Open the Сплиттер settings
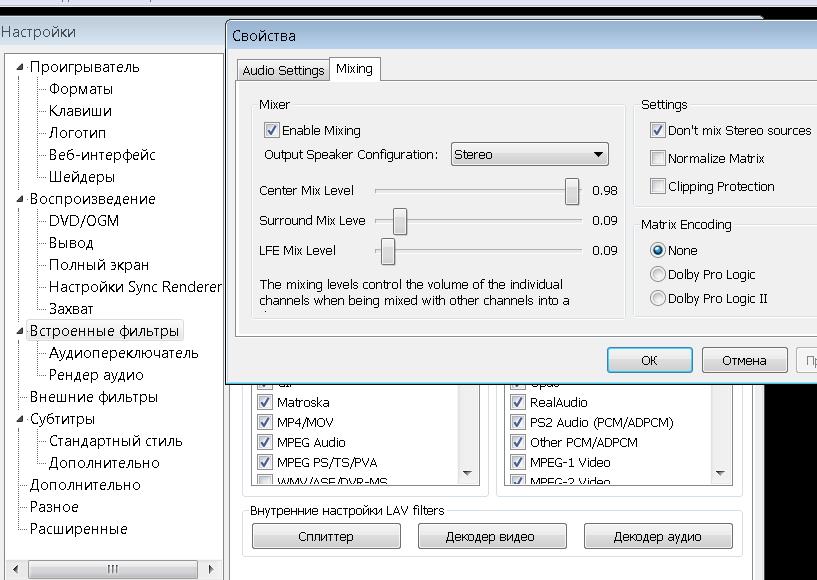817x580 pixels. [x=326, y=536]
